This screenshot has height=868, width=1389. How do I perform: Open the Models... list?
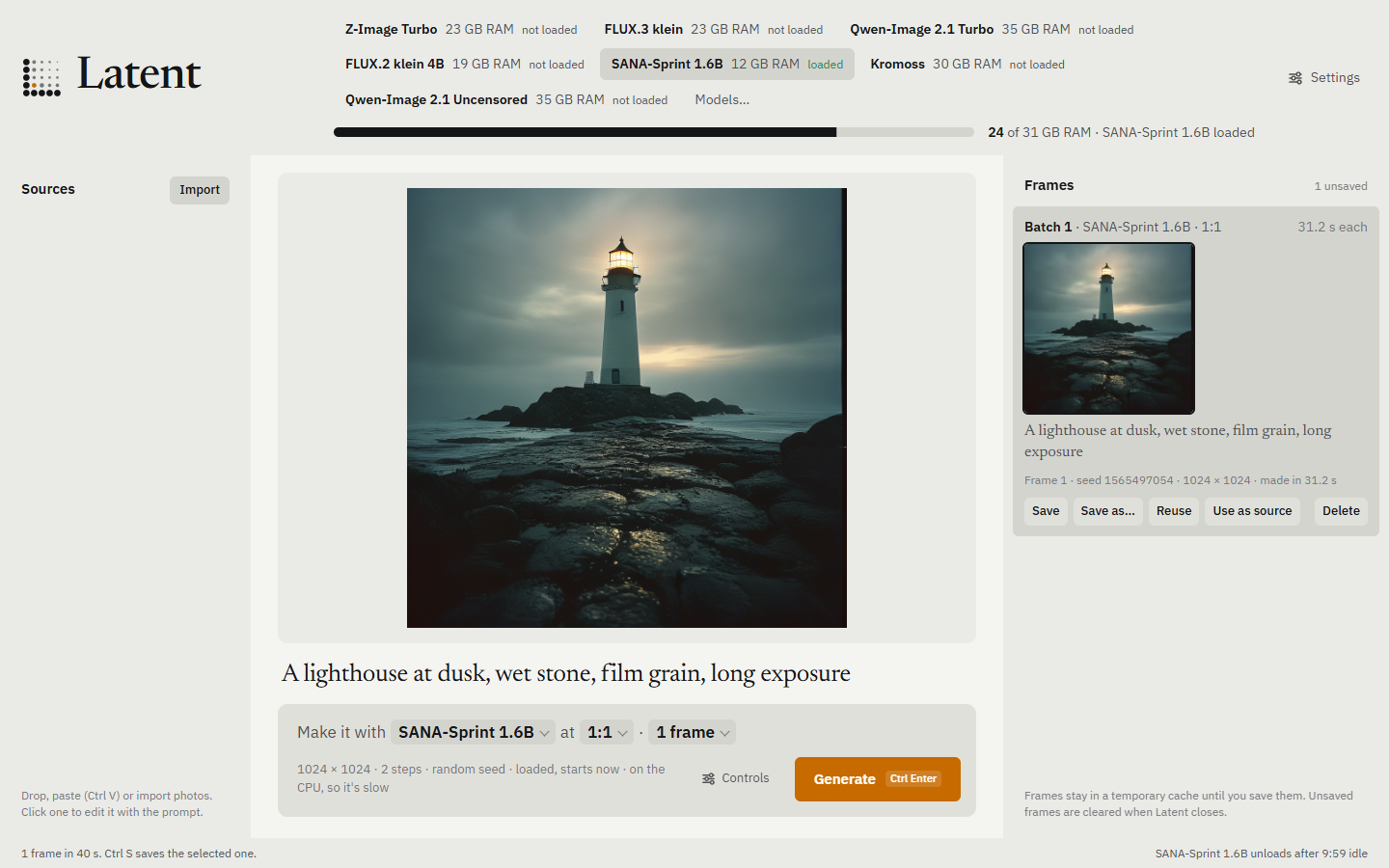pyautogui.click(x=722, y=99)
